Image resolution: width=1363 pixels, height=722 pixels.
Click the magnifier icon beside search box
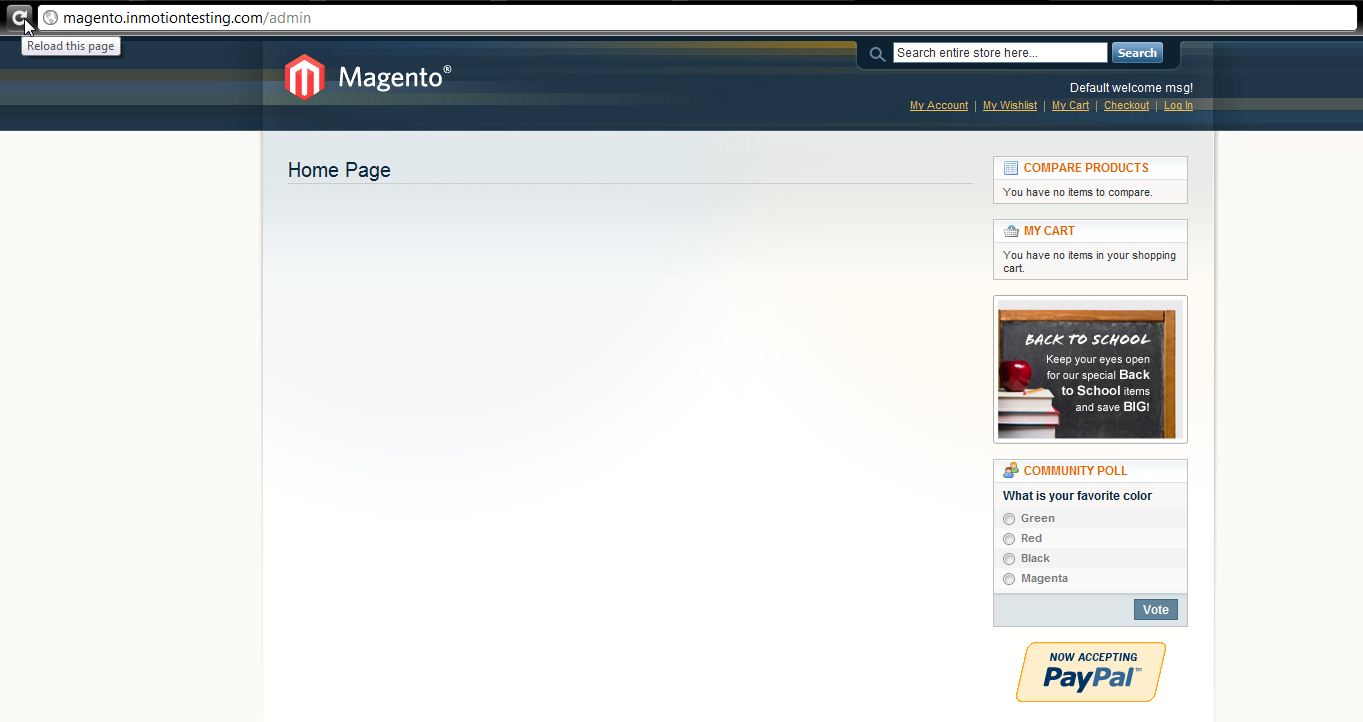[x=877, y=54]
